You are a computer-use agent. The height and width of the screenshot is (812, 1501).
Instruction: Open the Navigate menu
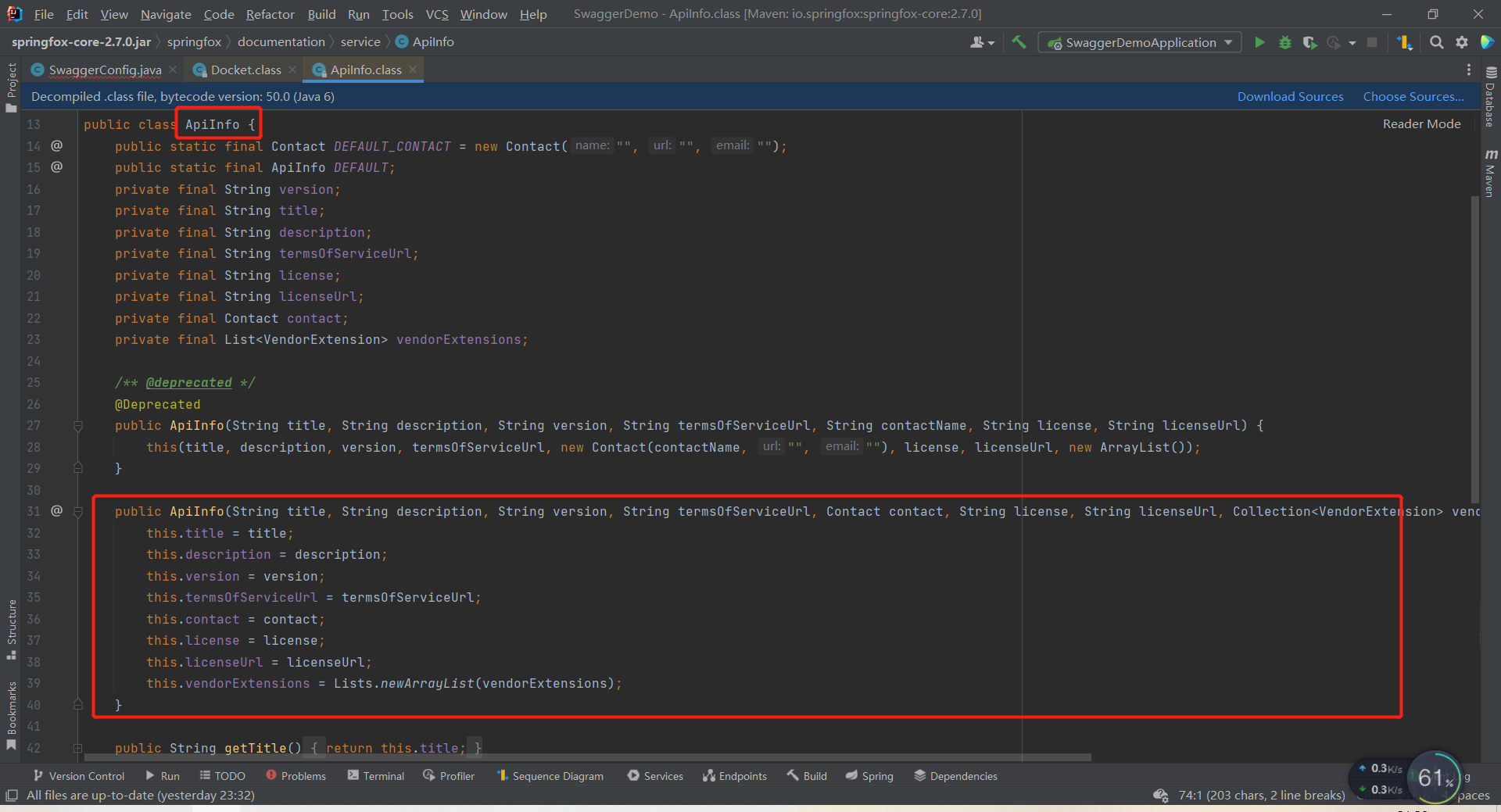click(166, 14)
